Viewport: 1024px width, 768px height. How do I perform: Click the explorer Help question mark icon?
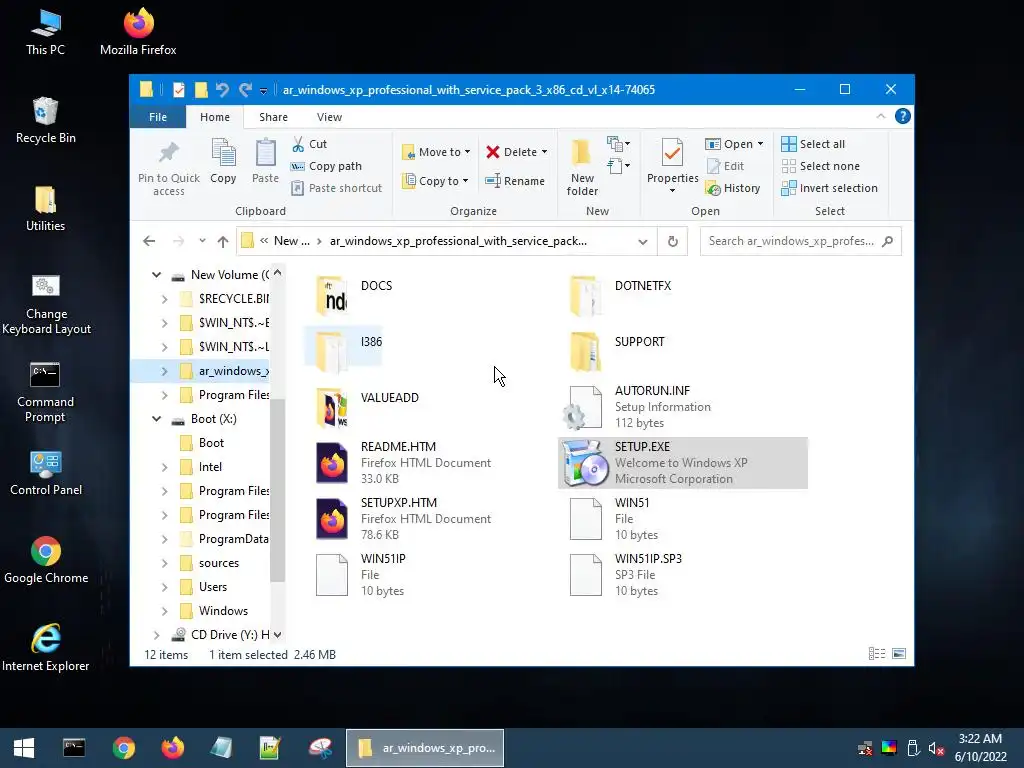tap(903, 116)
